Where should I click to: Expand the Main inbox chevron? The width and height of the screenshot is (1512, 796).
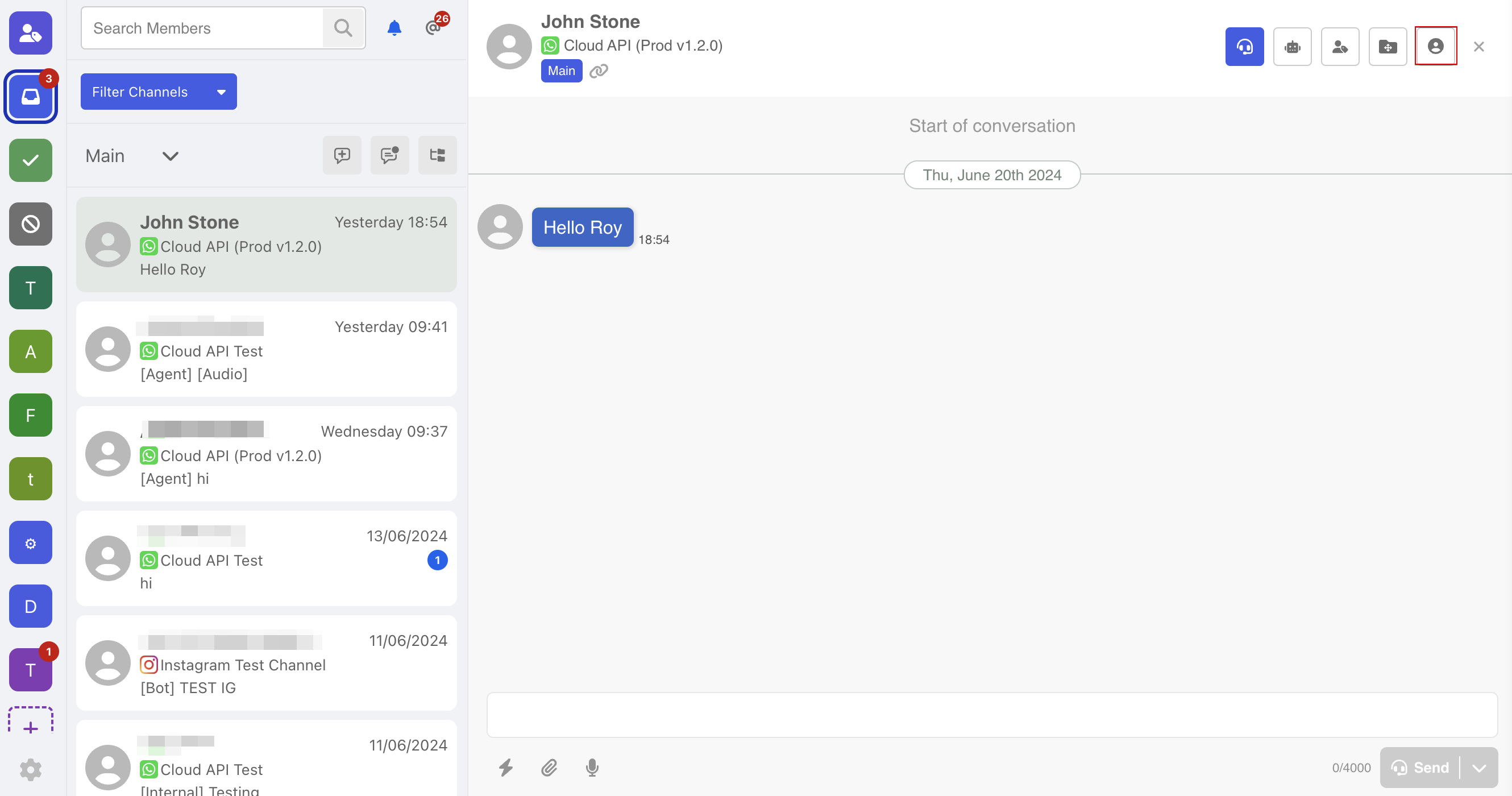(170, 156)
